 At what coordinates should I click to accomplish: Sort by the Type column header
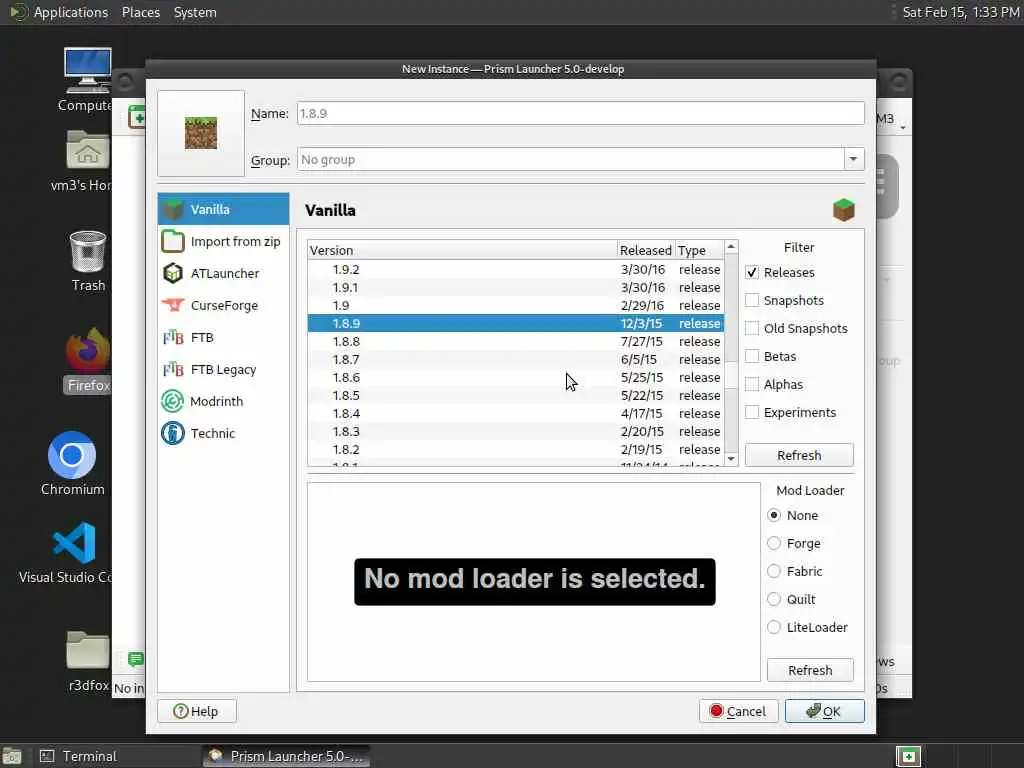(x=699, y=250)
